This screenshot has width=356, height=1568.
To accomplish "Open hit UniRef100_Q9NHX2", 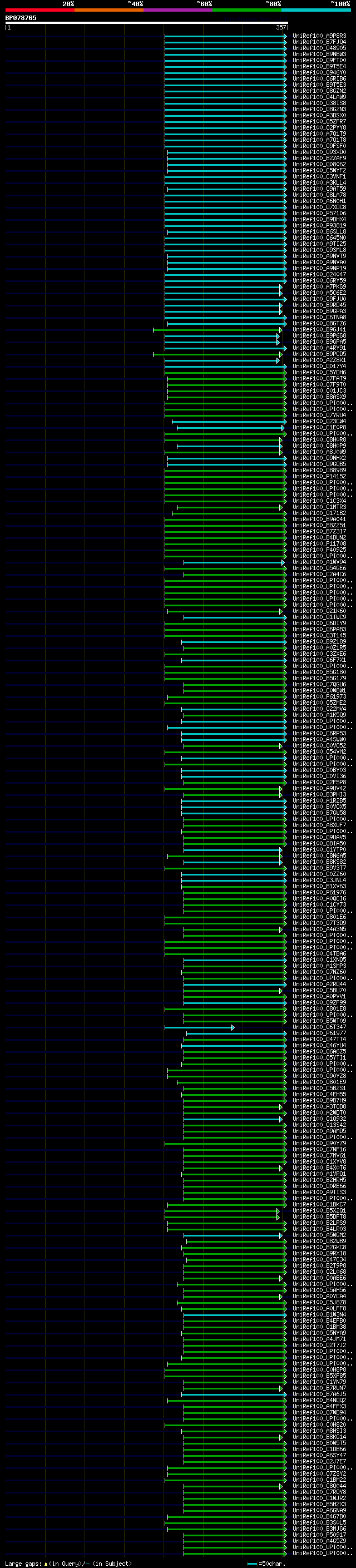I will 319,458.
